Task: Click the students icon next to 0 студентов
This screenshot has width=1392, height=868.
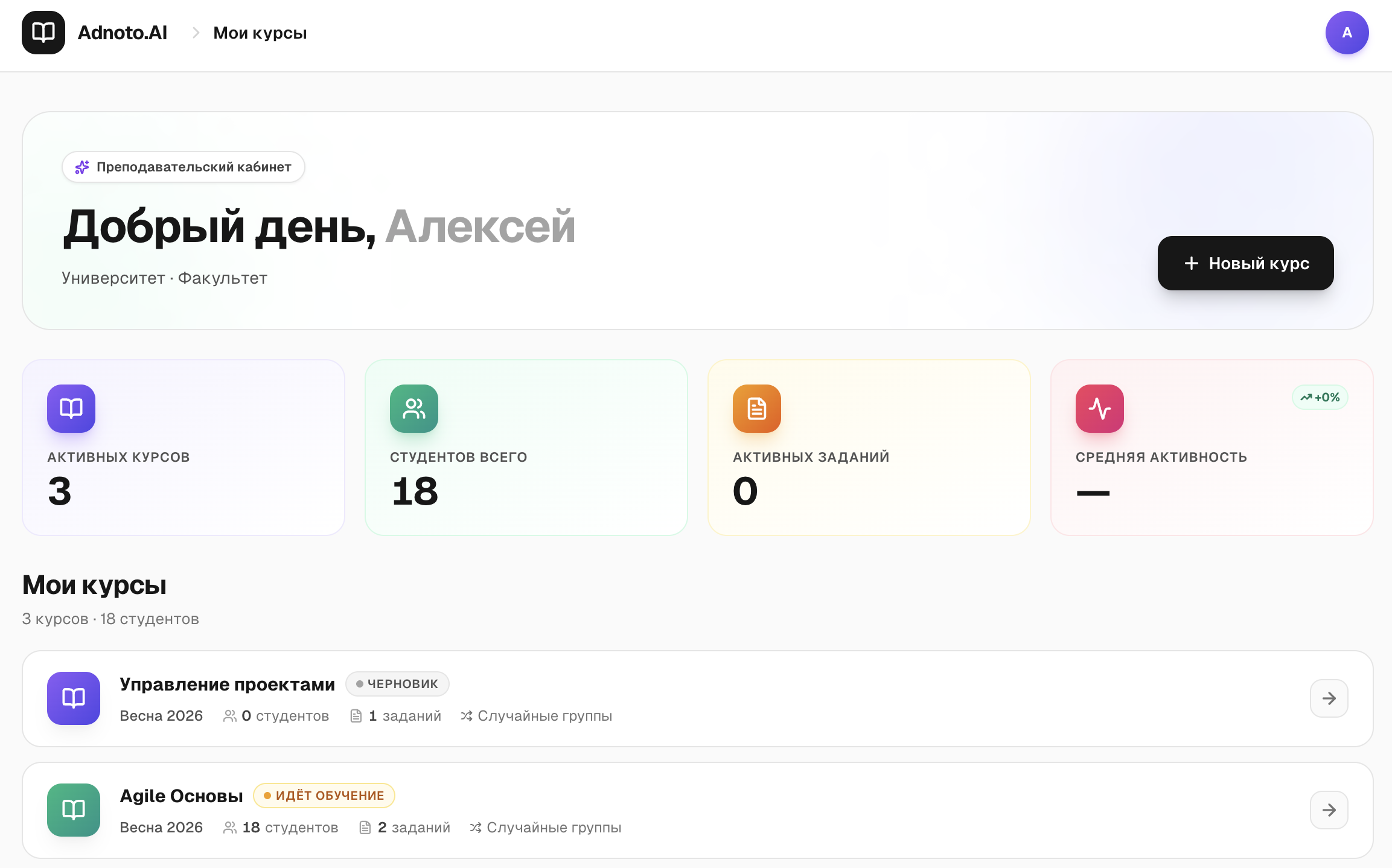Action: (230, 716)
